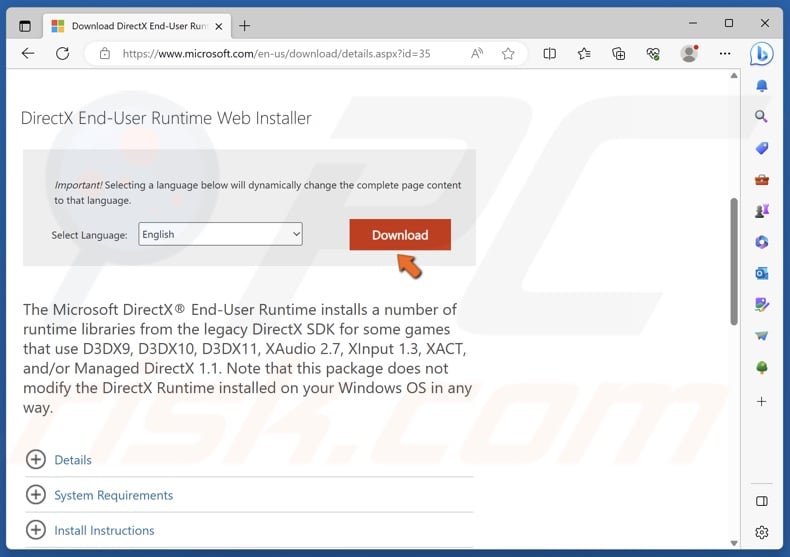
Task: Click the Details link text
Action: pos(73,460)
